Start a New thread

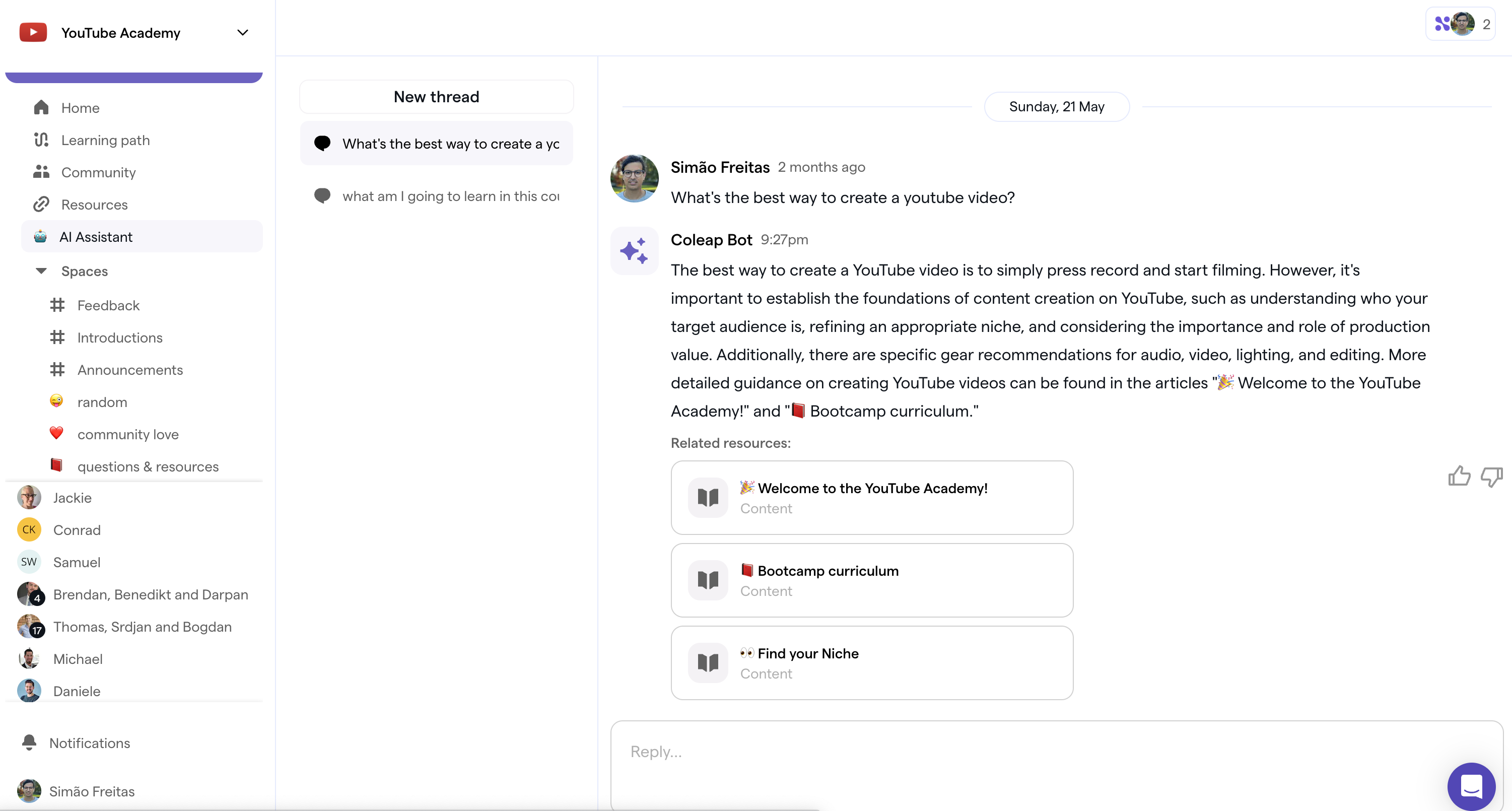[437, 97]
